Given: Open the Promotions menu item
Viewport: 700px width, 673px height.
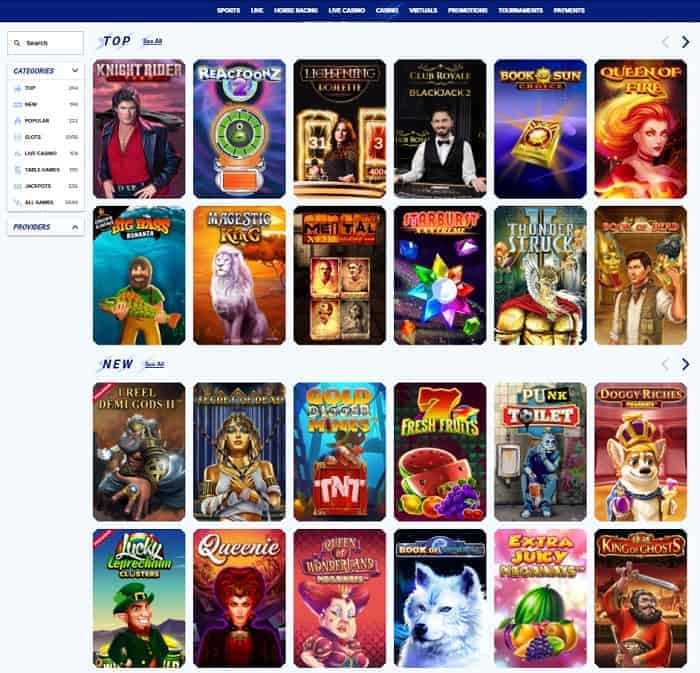Looking at the screenshot, I should pos(468,10).
